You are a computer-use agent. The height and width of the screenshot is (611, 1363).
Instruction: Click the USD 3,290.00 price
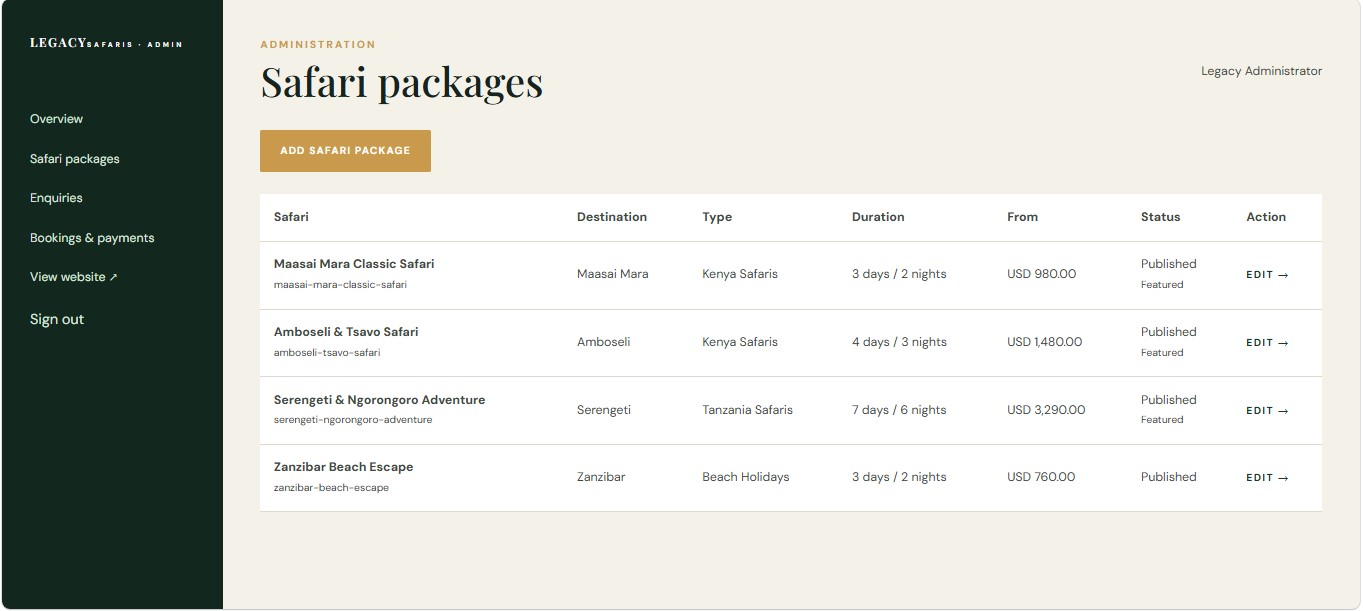click(1046, 410)
